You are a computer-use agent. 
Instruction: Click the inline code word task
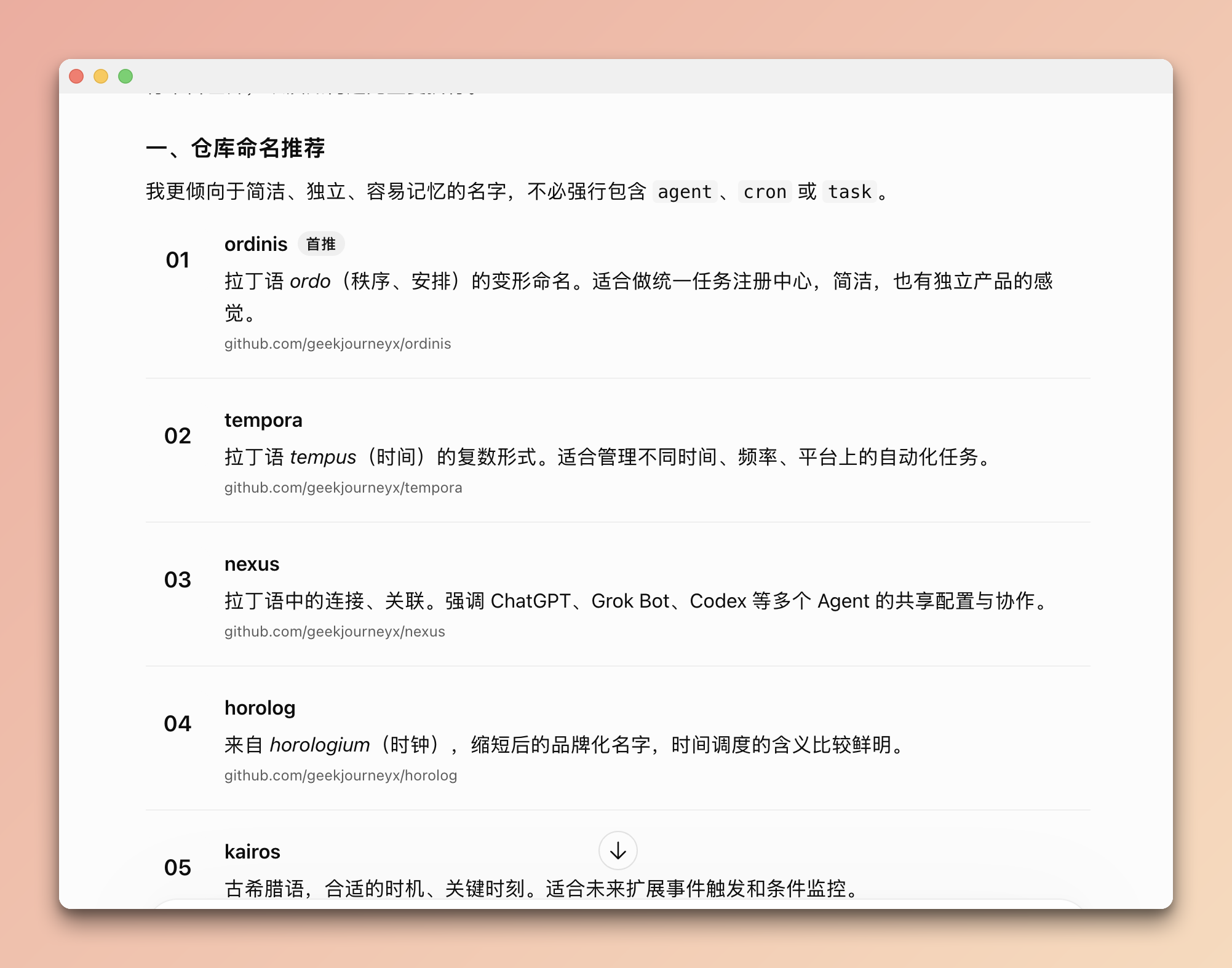pos(849,192)
